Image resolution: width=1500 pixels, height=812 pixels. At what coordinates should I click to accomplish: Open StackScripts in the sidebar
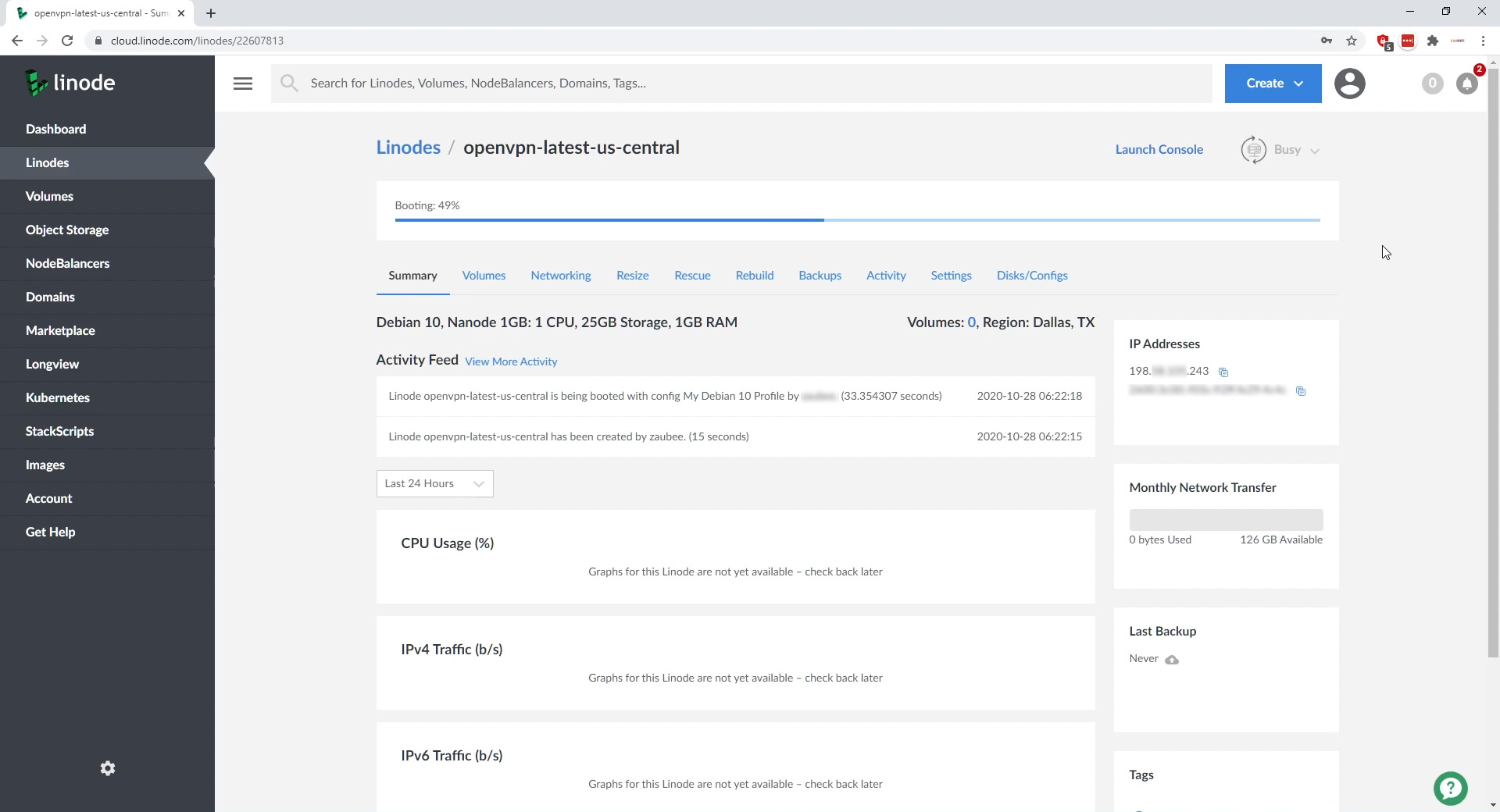[x=107, y=432]
